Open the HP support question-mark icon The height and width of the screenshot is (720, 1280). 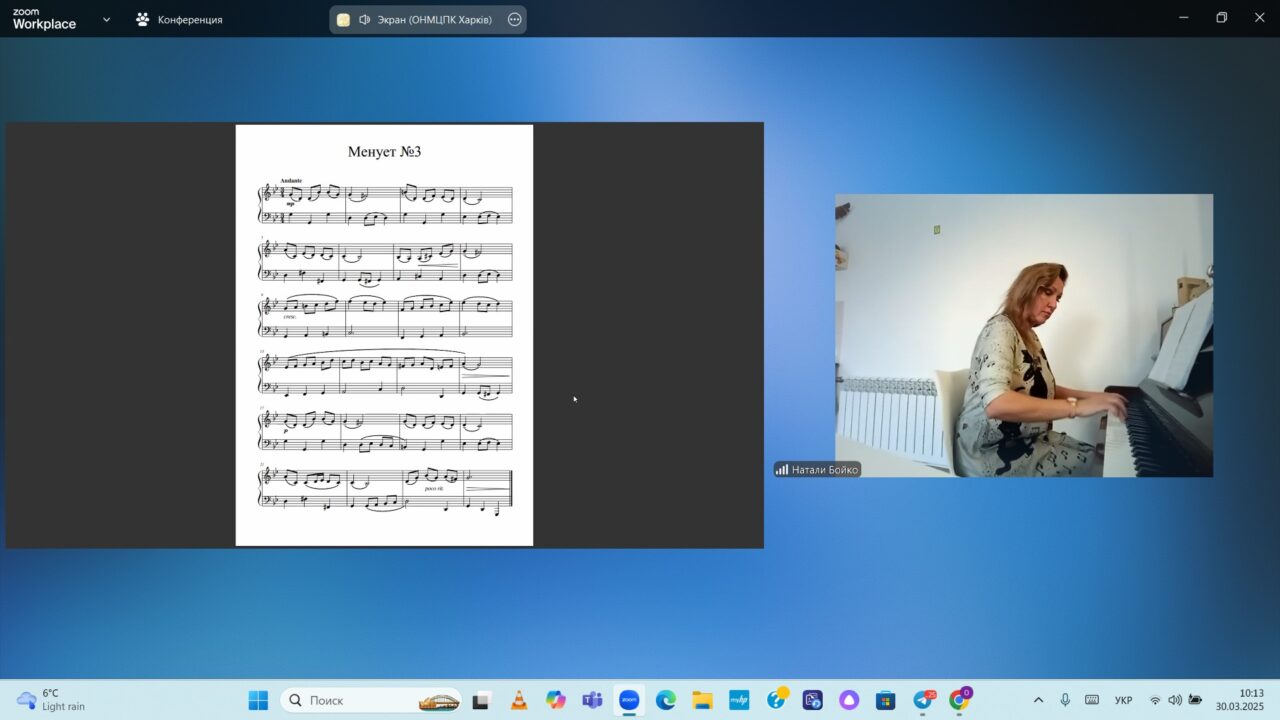pyautogui.click(x=776, y=700)
